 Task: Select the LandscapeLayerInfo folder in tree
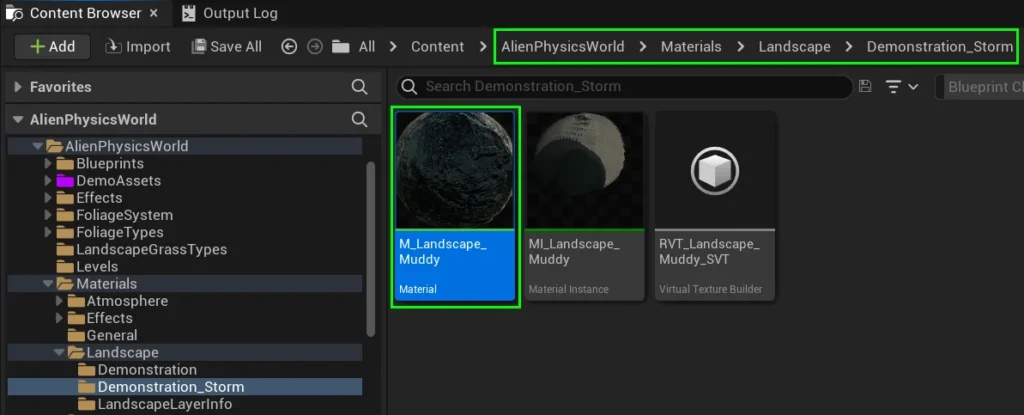pyautogui.click(x=164, y=404)
